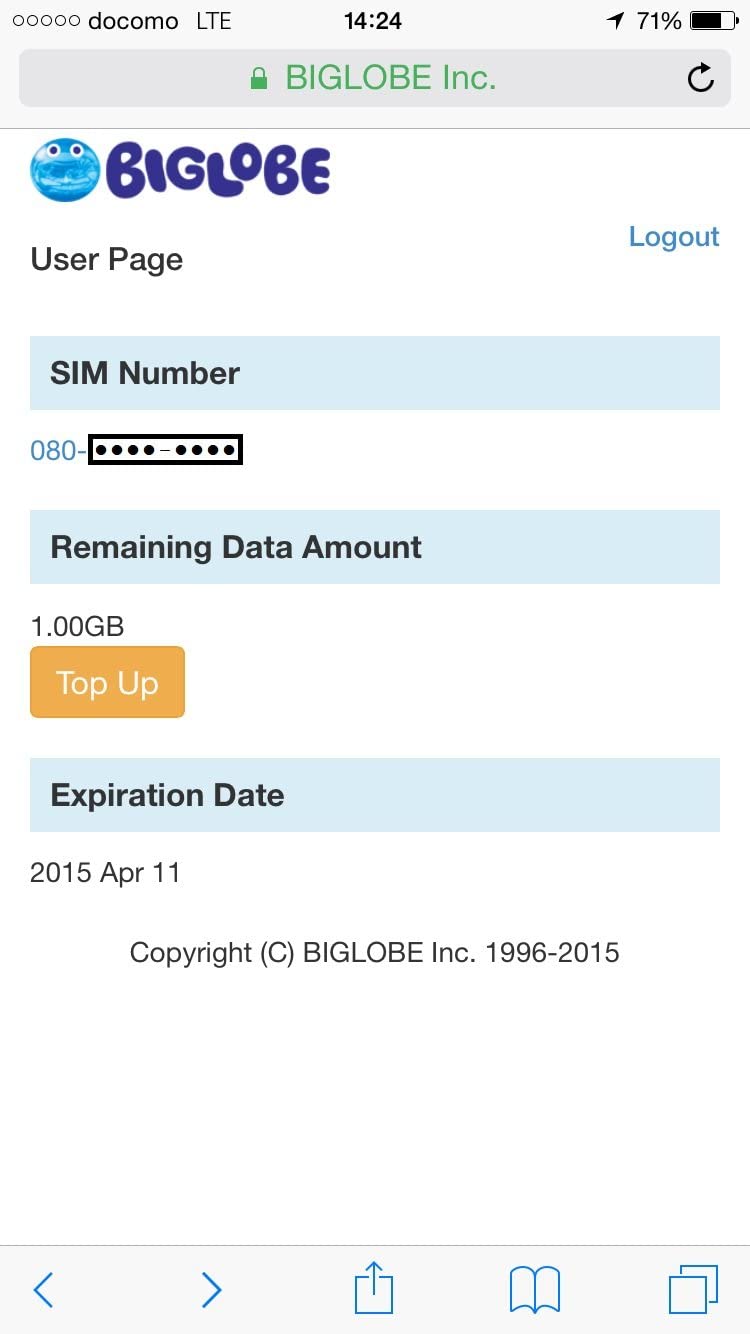Select the SIM Number section header
Image resolution: width=750 pixels, height=1334 pixels.
375,373
